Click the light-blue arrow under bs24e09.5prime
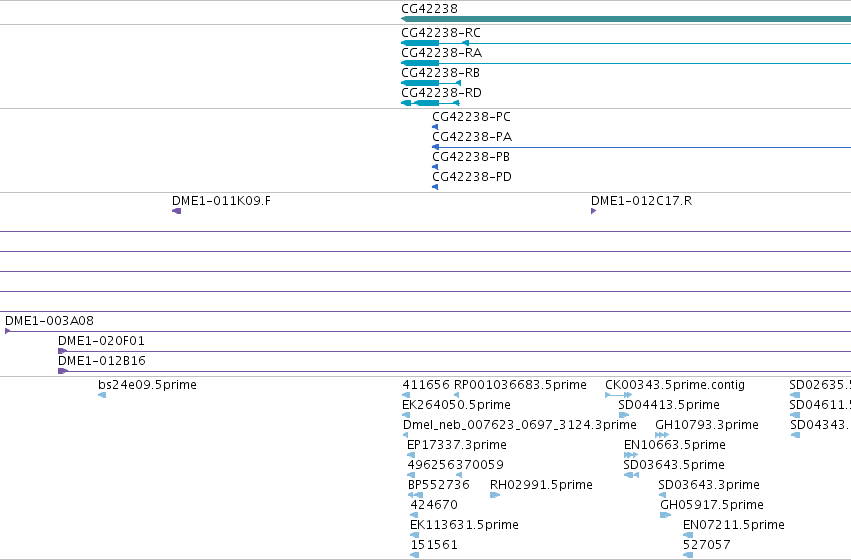This screenshot has width=851, height=560. pos(102,395)
